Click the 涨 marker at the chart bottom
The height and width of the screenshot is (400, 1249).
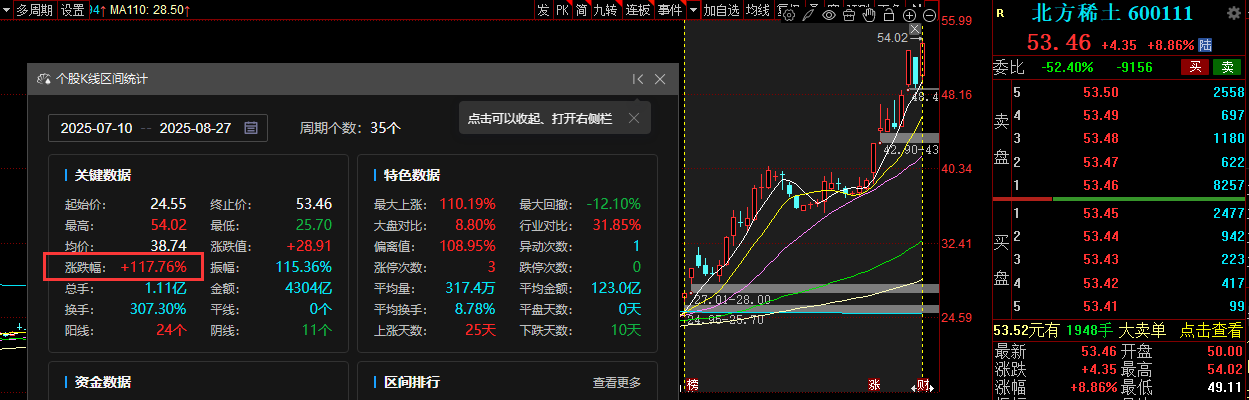(x=874, y=385)
